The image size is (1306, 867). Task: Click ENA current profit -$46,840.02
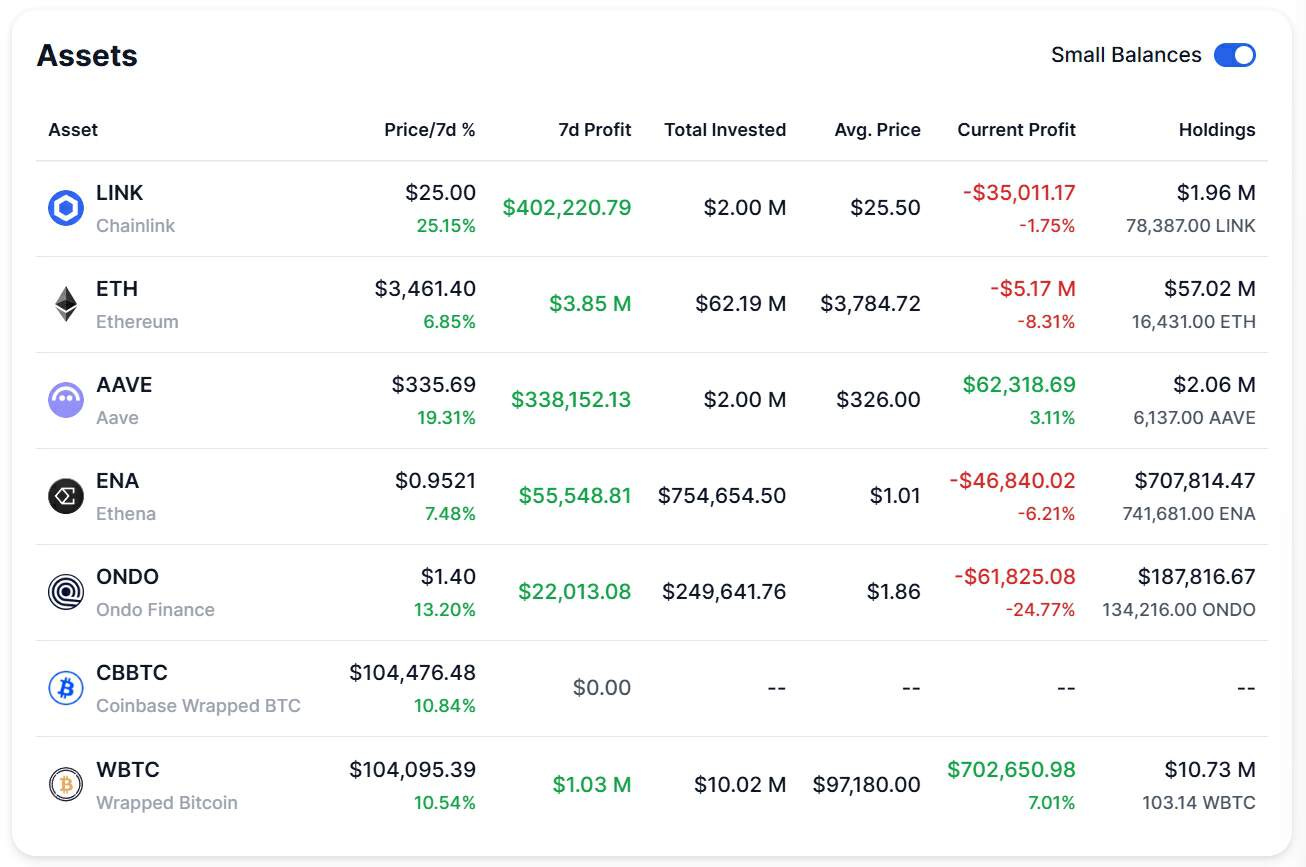click(1012, 481)
